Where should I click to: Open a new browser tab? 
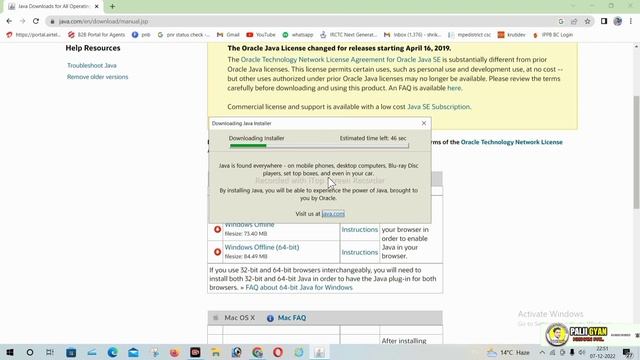coord(112,7)
